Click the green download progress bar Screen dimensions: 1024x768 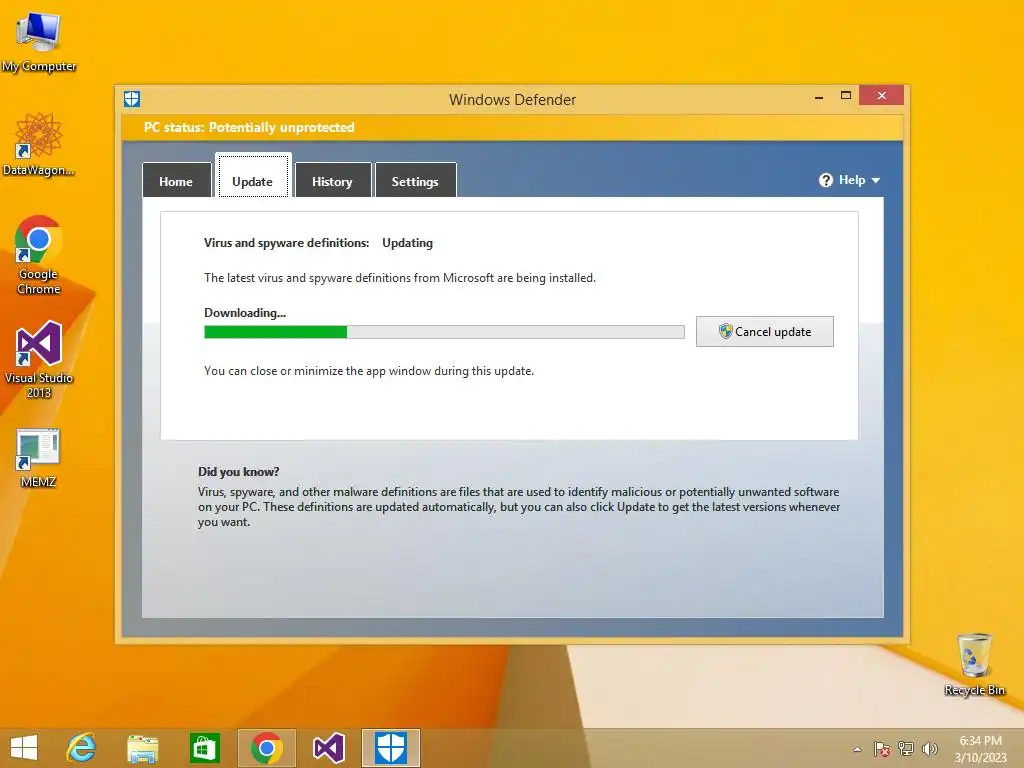point(444,332)
